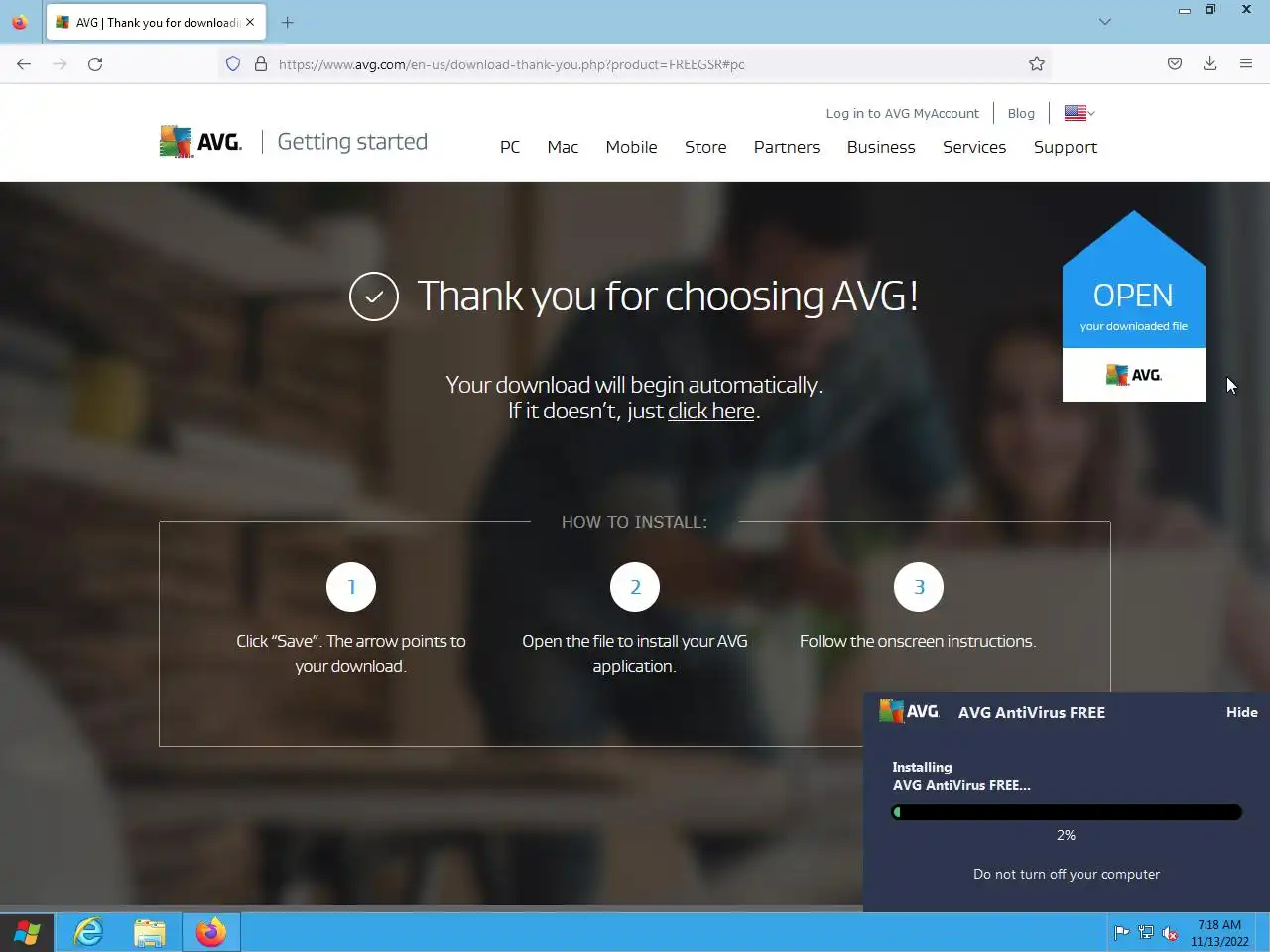Click 'Getting started' header text

click(x=352, y=142)
